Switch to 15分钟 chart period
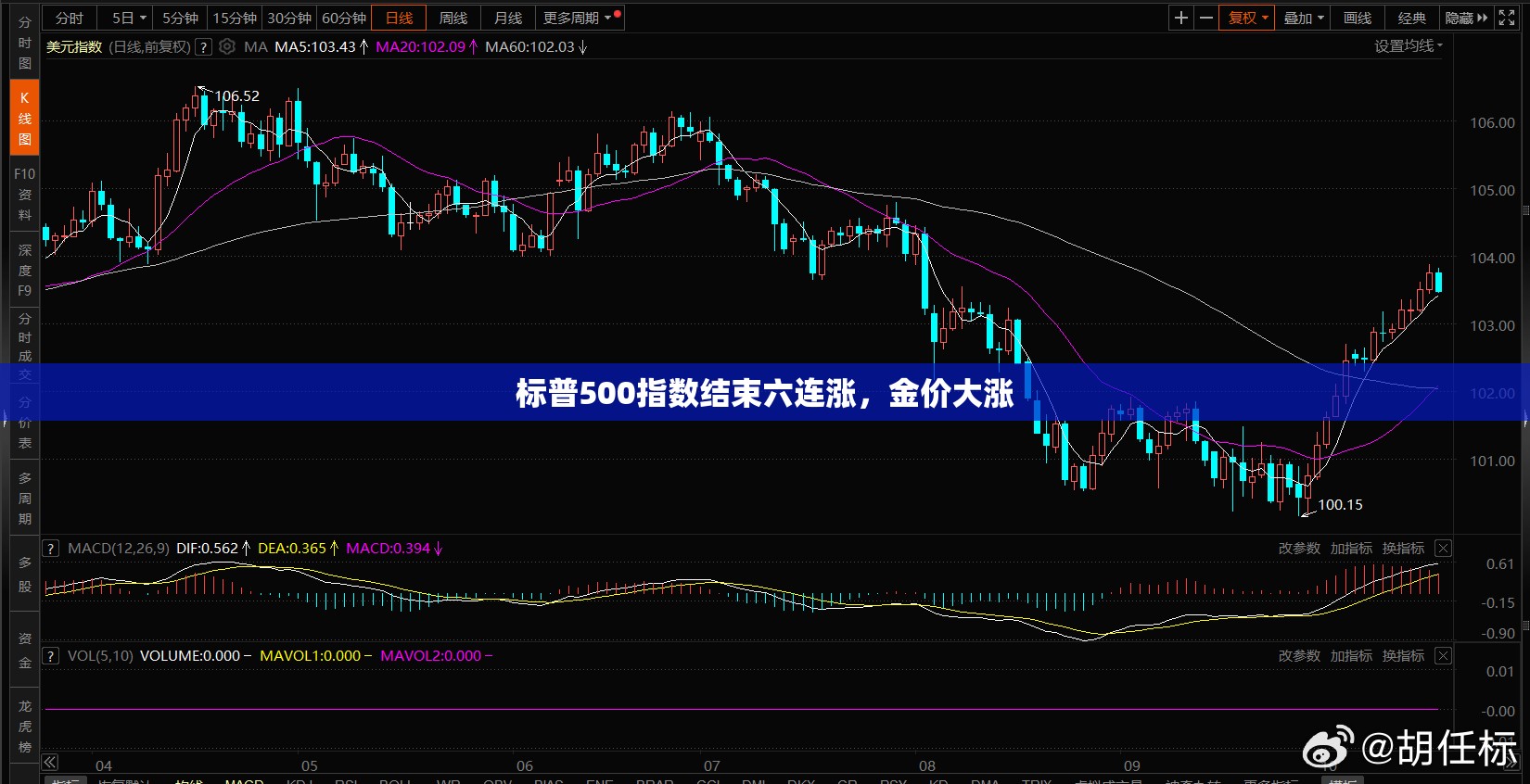The width and height of the screenshot is (1530, 784). point(235,18)
